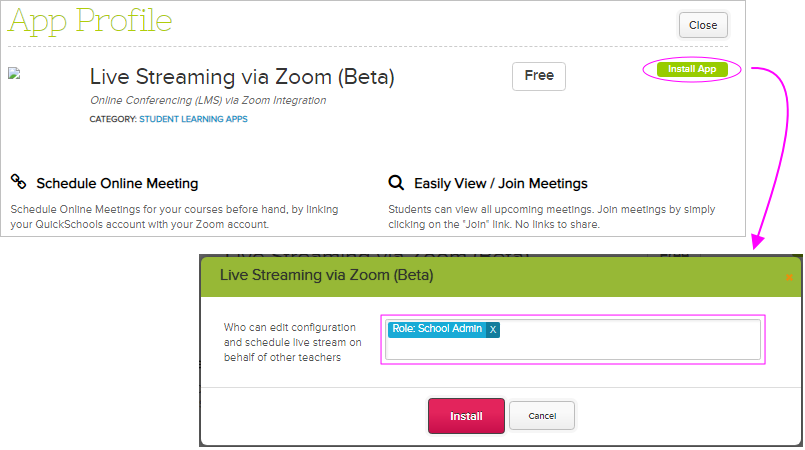Click the Easily View / Join Meetings heading

500,184
